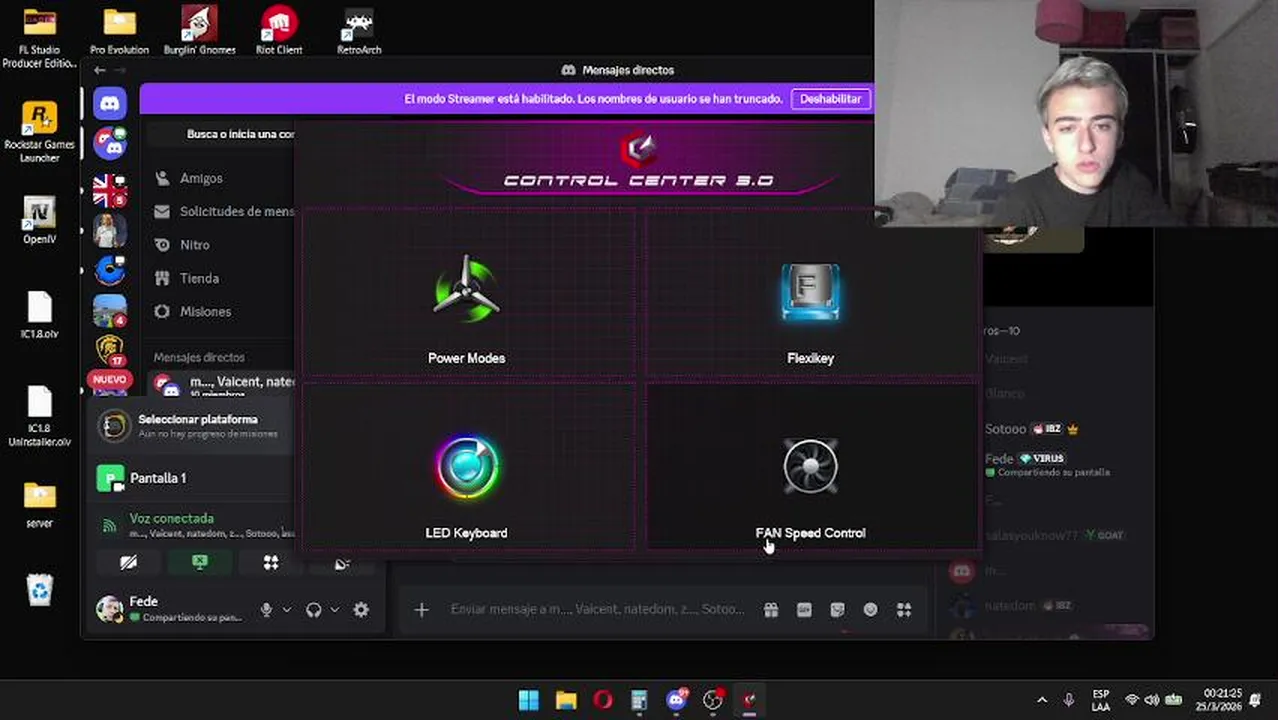Open the taskbar notification bell
1278x720 pixels.
pos(1256,700)
